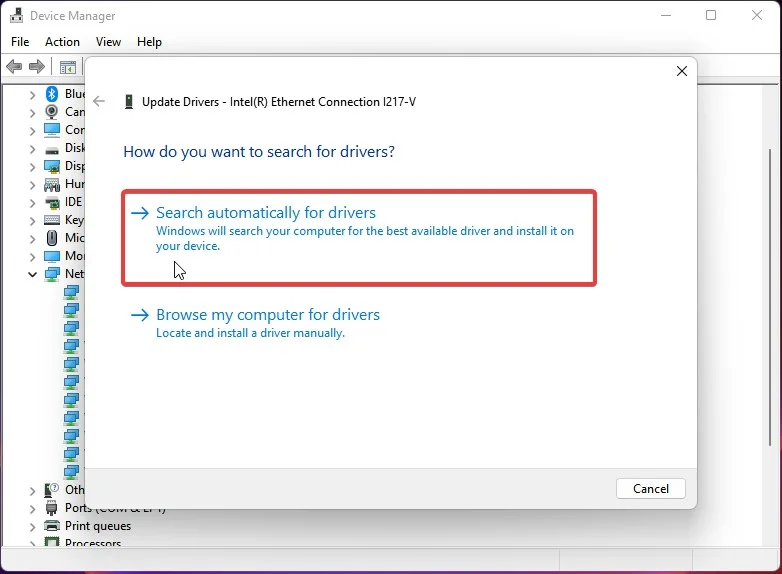
Task: Click the Cancel button
Action: click(651, 489)
